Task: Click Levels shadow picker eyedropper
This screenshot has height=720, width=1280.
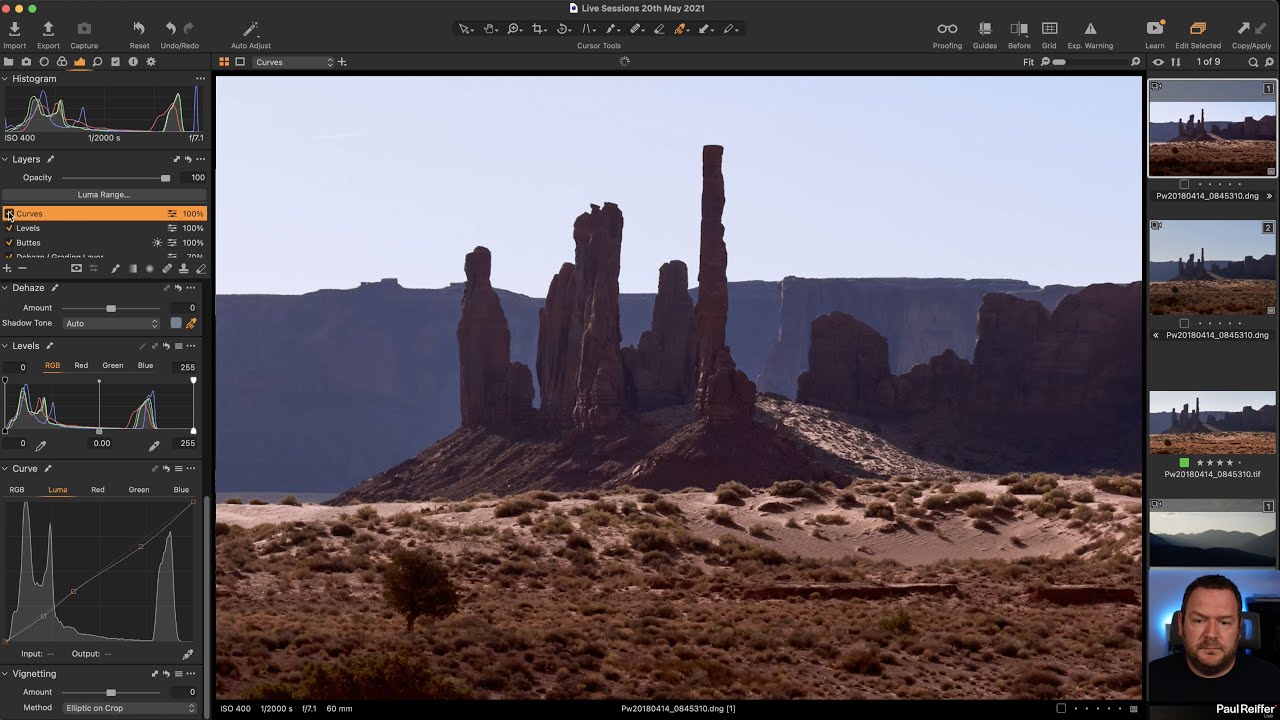Action: pyautogui.click(x=41, y=445)
